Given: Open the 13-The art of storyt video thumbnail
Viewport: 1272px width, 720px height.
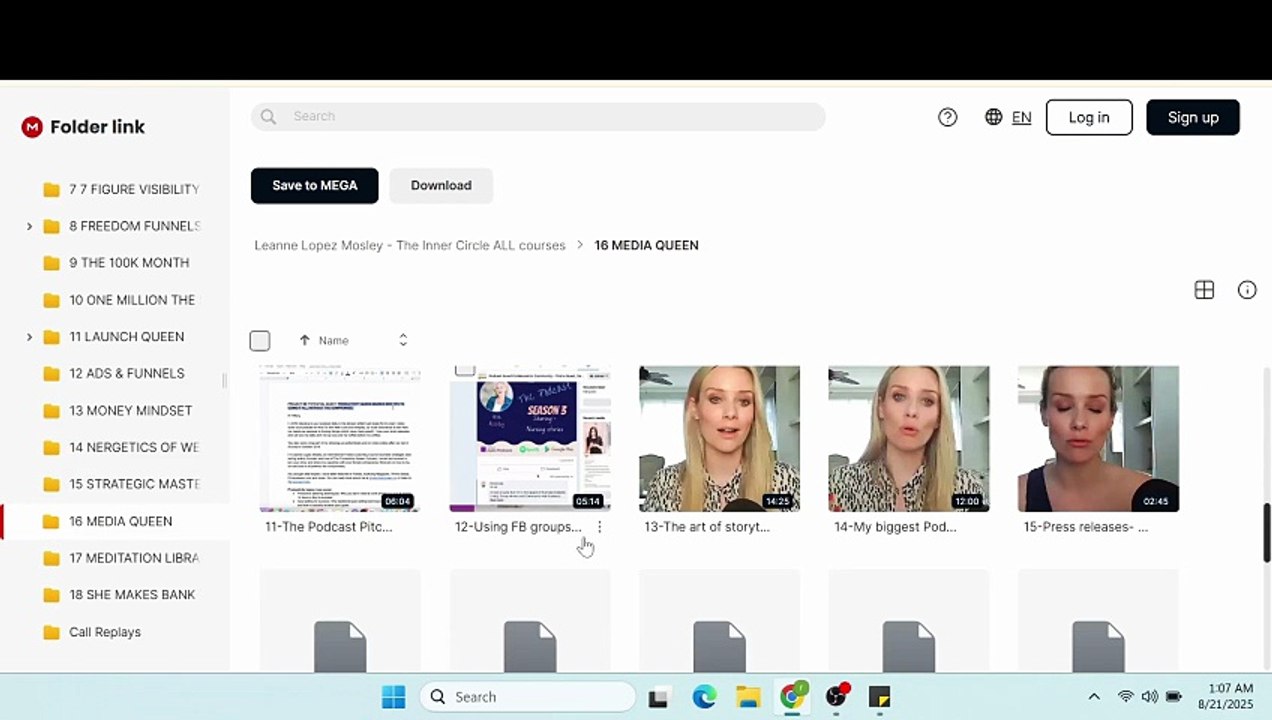Looking at the screenshot, I should [719, 439].
